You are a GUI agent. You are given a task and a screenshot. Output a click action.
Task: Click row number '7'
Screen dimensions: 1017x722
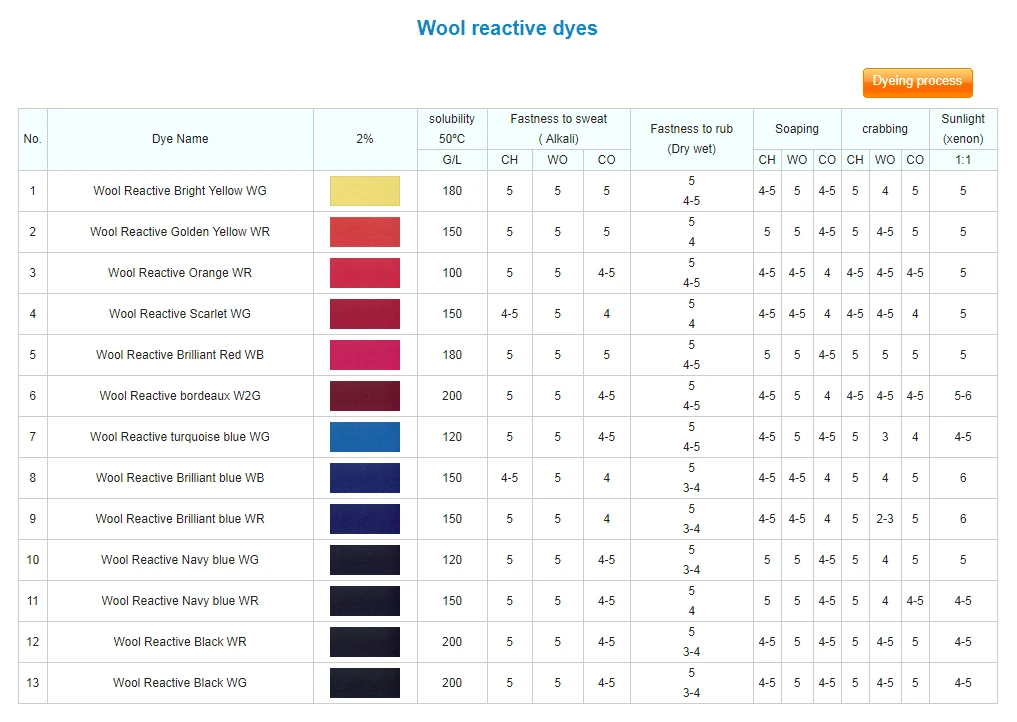pos(32,437)
